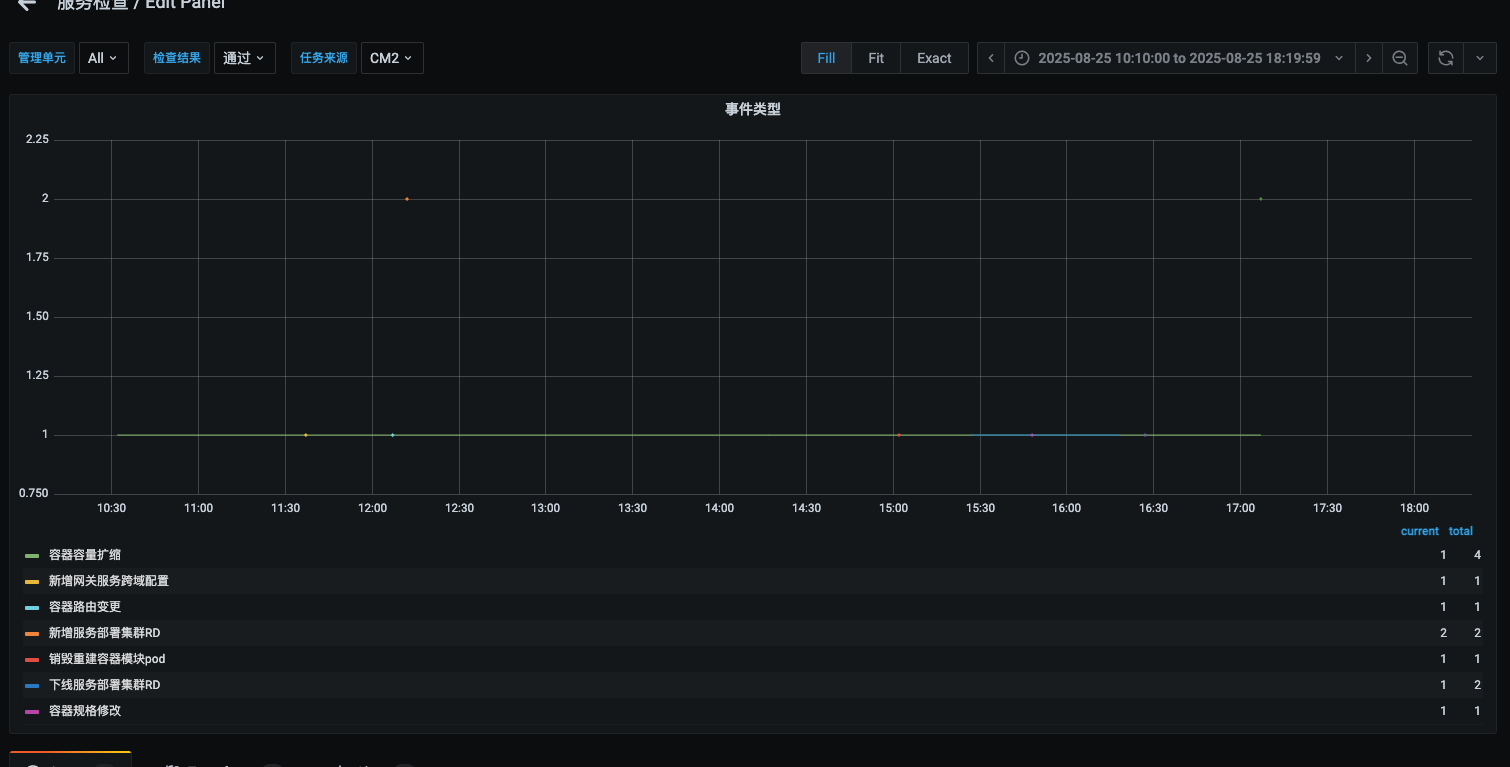This screenshot has width=1510, height=767.
Task: Click total value 4 for 容器容量扩缩
Action: tap(1477, 555)
